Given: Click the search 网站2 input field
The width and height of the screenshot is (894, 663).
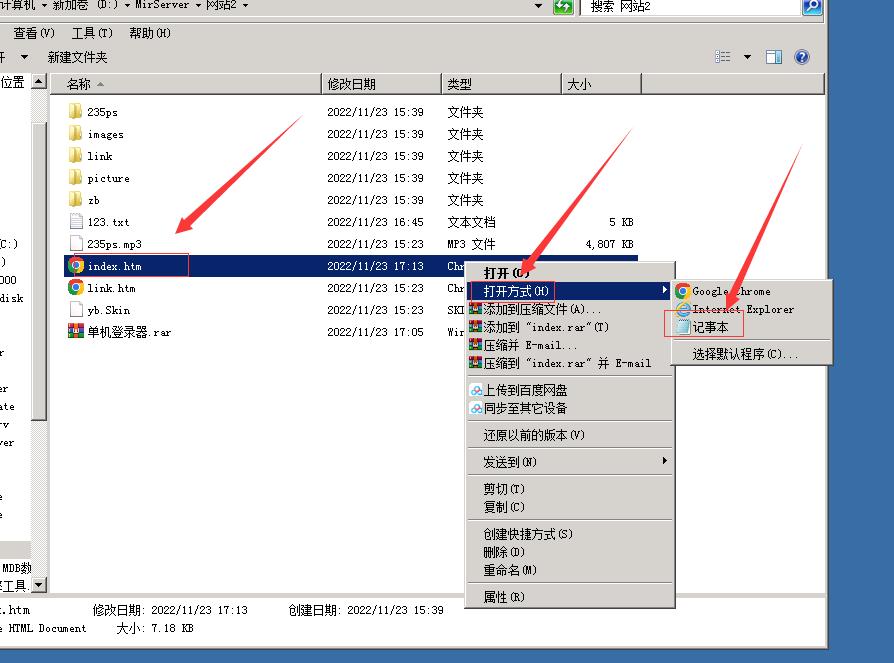Looking at the screenshot, I should click(690, 7).
